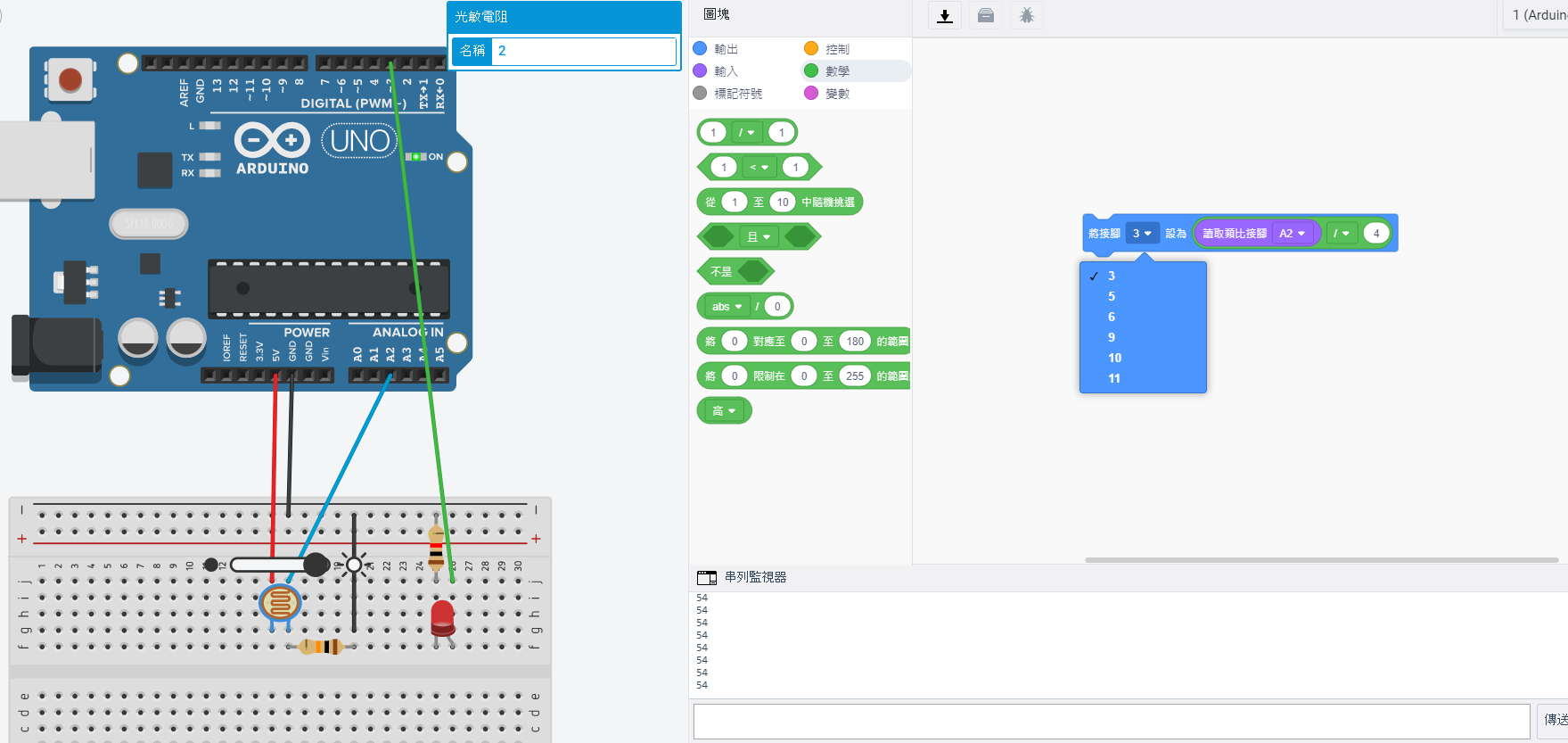Screen dimensions: 1568x743
Task: Click the 傳送 send button
Action: [x=1554, y=720]
